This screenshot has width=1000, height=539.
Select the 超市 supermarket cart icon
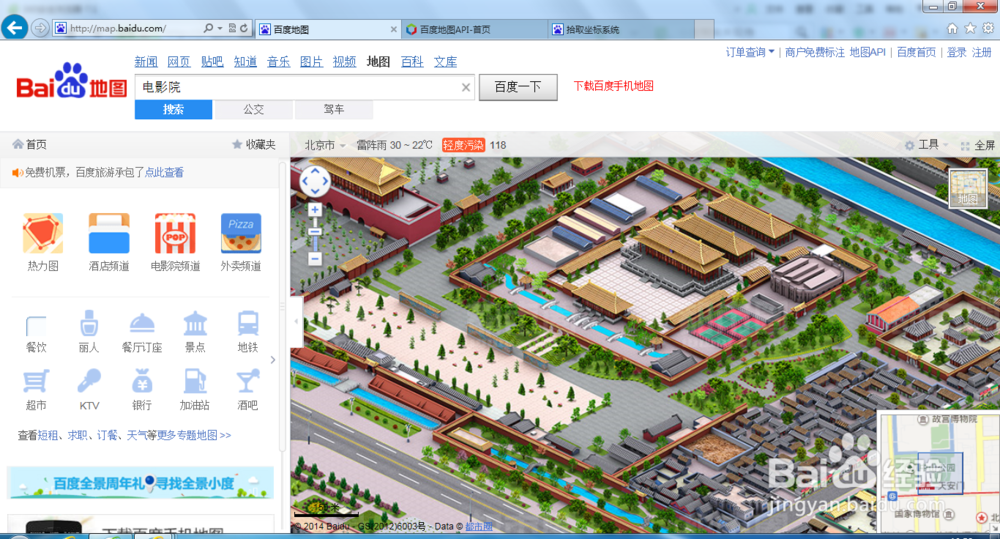pyautogui.click(x=36, y=381)
